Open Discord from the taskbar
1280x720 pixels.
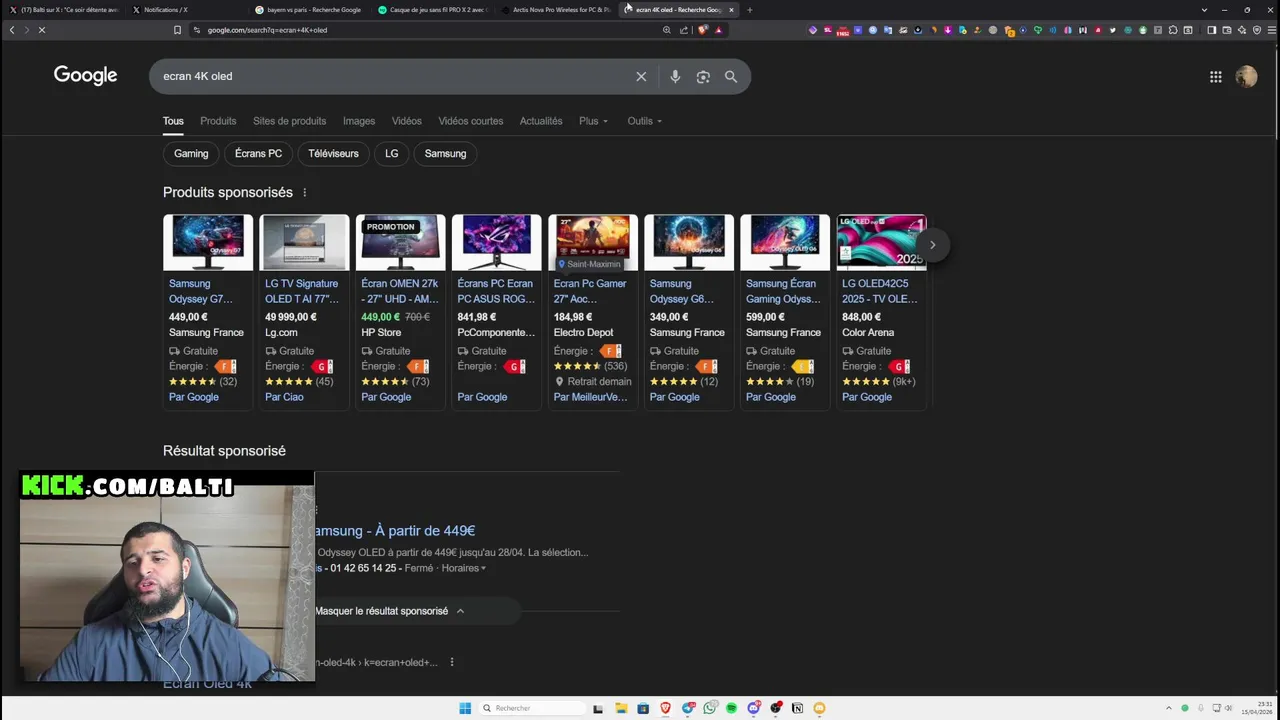753,708
